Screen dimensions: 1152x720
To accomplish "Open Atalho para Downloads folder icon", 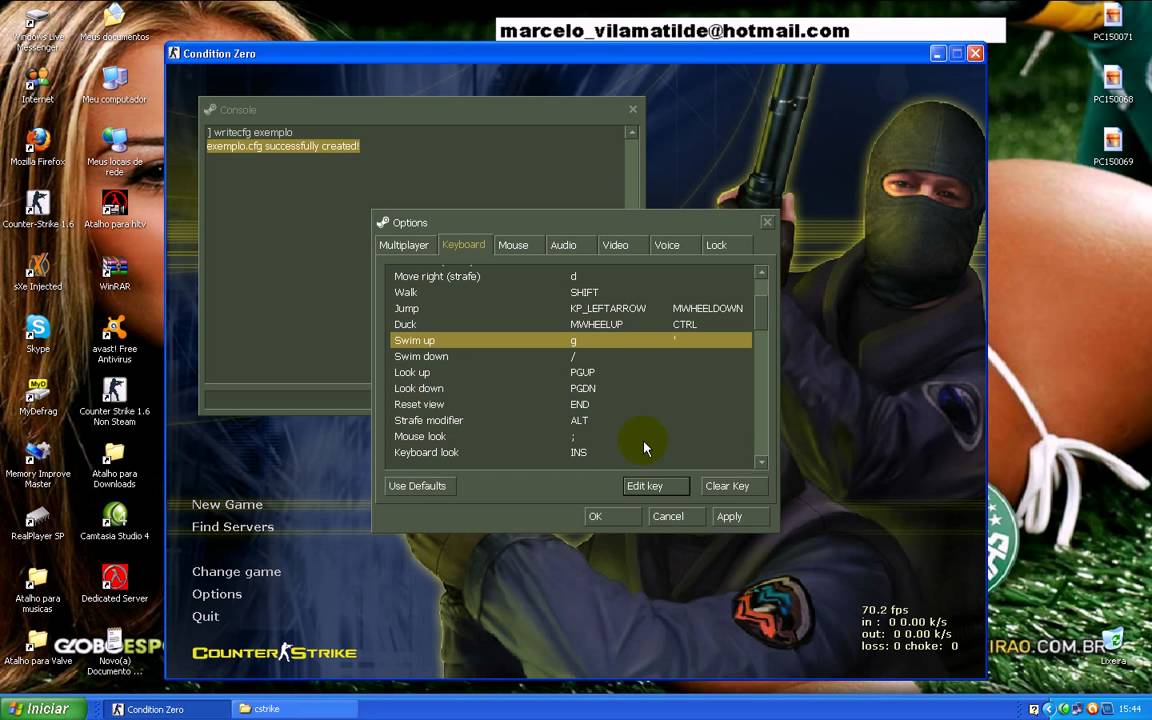I will (114, 464).
